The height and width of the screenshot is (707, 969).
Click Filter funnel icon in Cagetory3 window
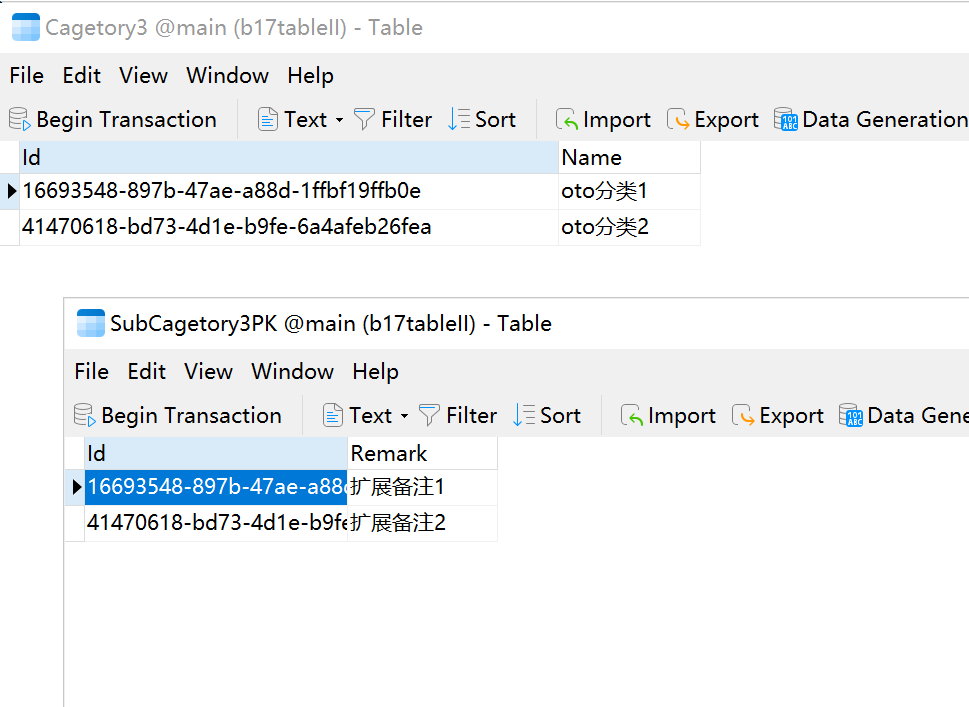[364, 119]
